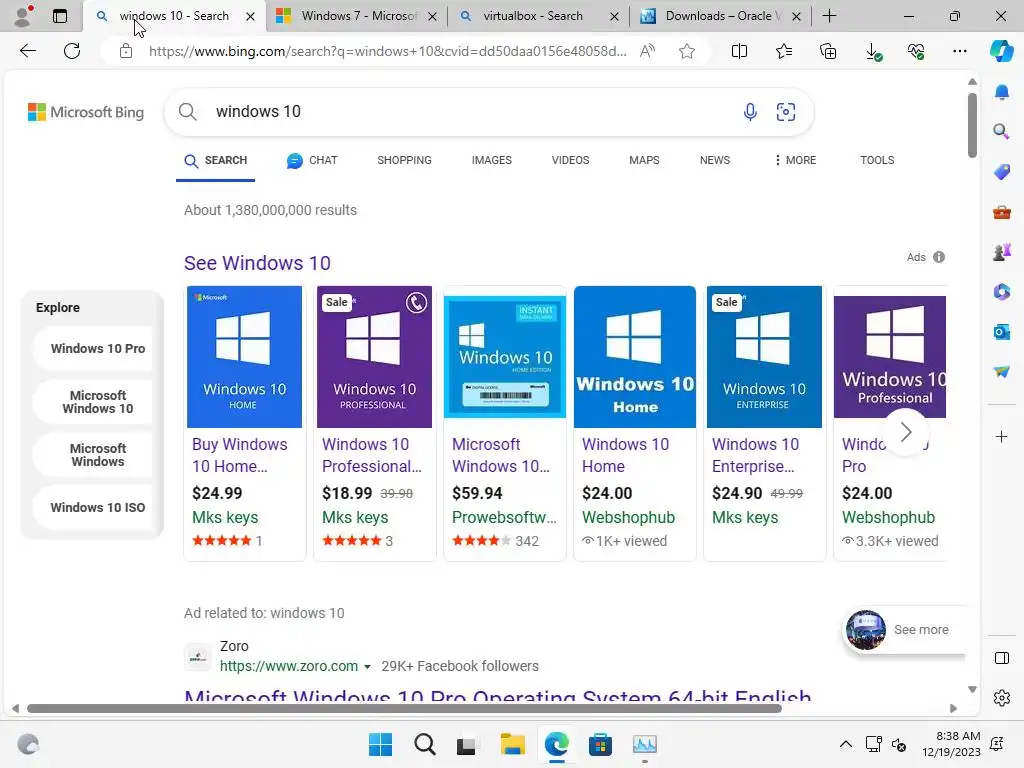Search using an image icon

(x=786, y=112)
